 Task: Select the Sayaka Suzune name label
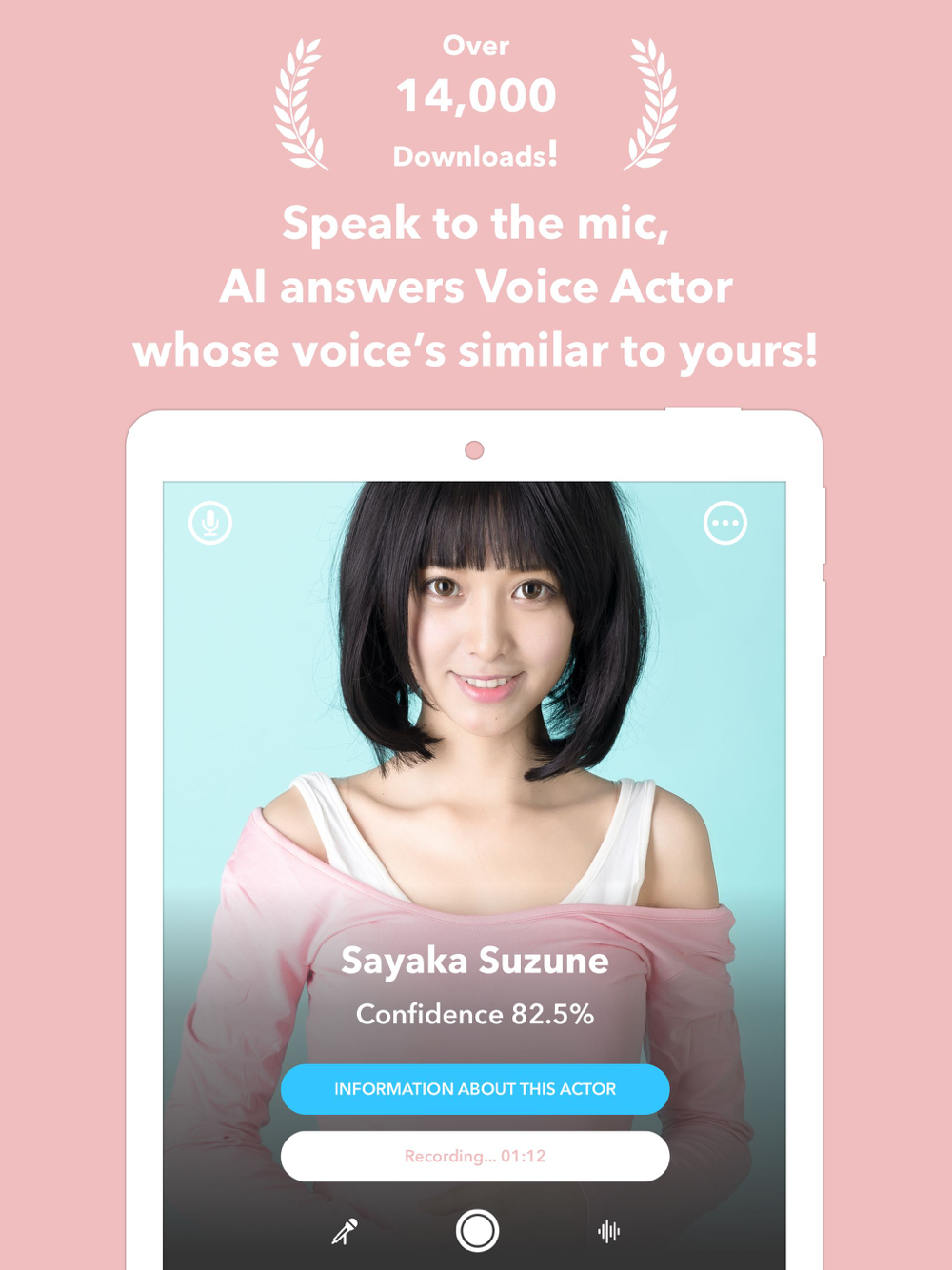point(475,961)
